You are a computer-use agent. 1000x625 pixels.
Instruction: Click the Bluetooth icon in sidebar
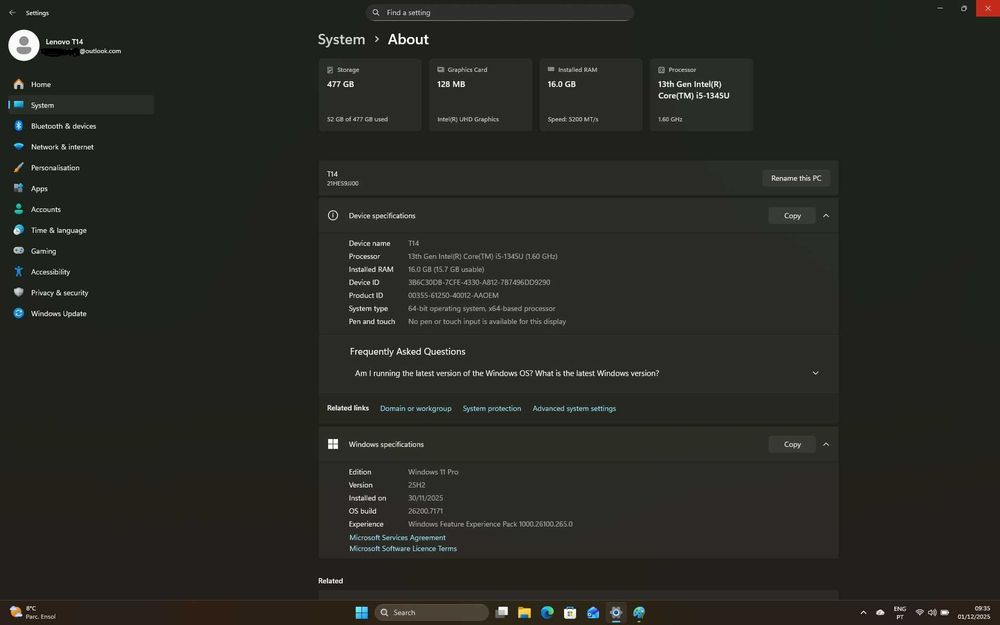tap(18, 126)
